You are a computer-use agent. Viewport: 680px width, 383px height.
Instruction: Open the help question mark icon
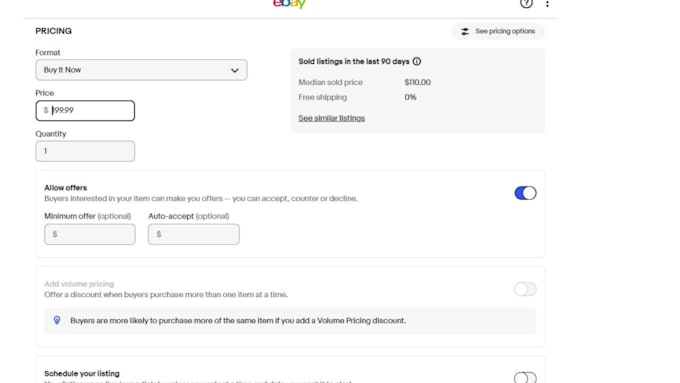point(526,4)
